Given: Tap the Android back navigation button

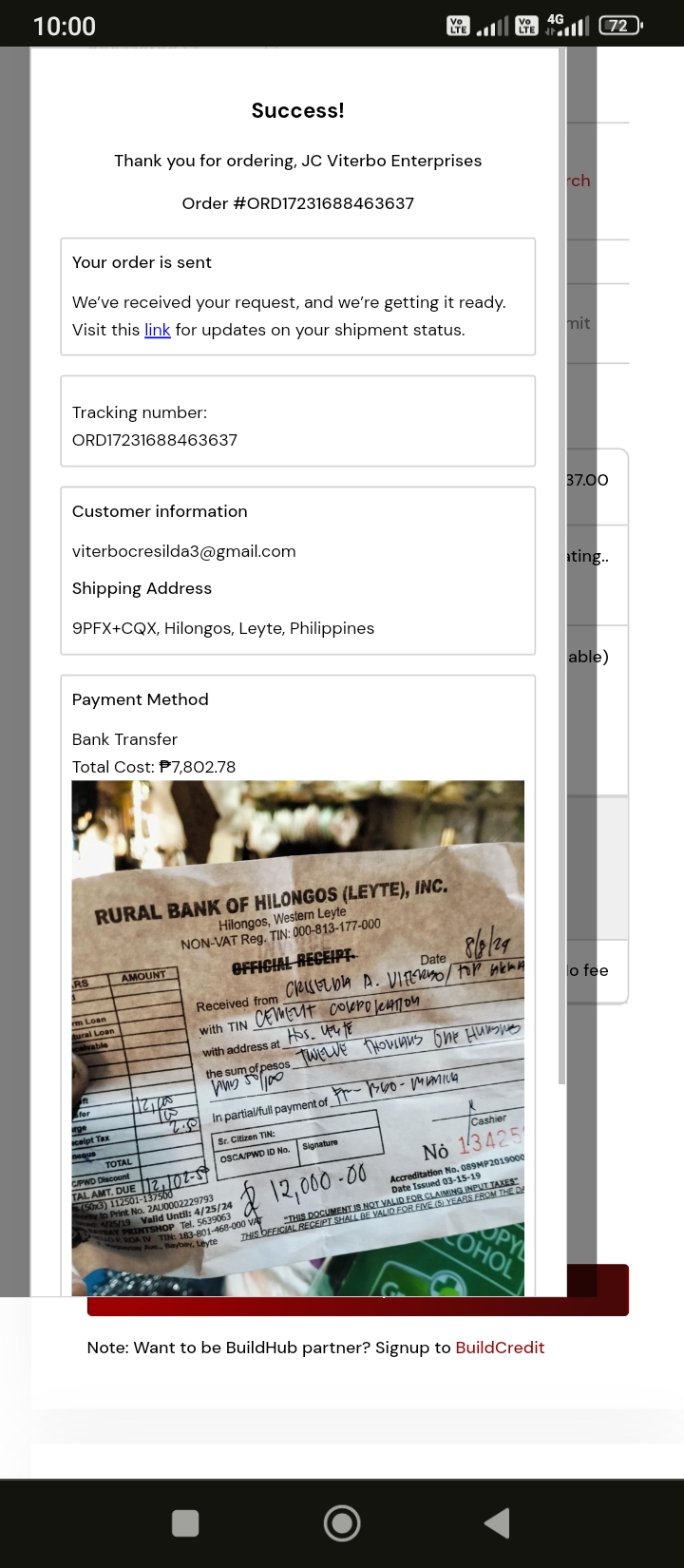Looking at the screenshot, I should coord(497,1522).
